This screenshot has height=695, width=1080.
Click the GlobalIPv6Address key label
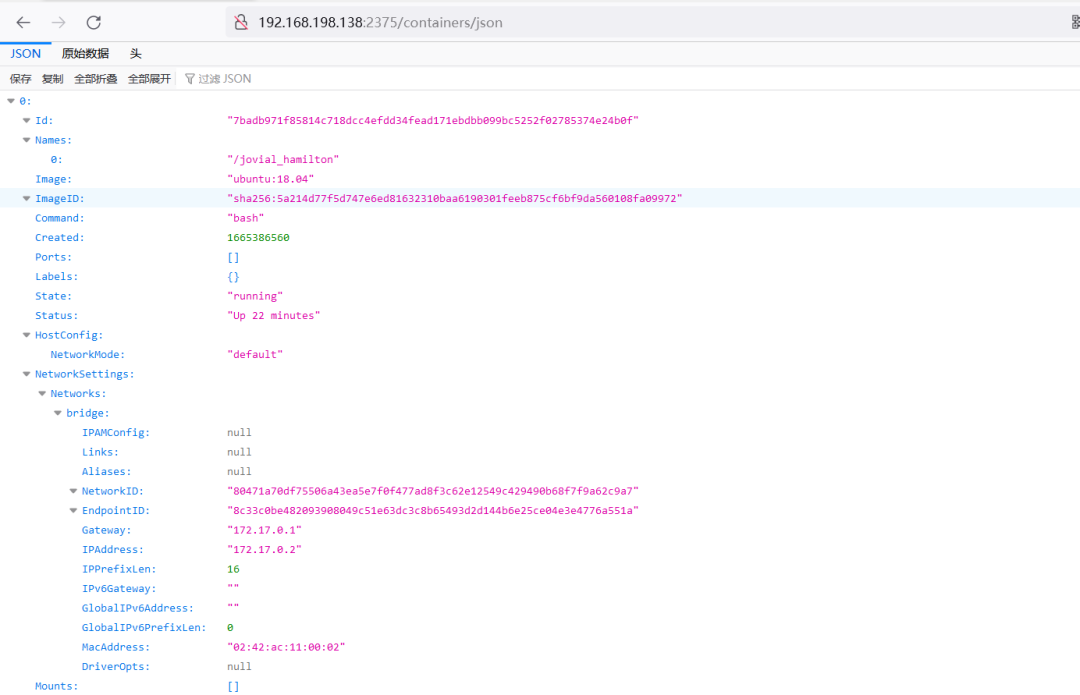(x=138, y=608)
